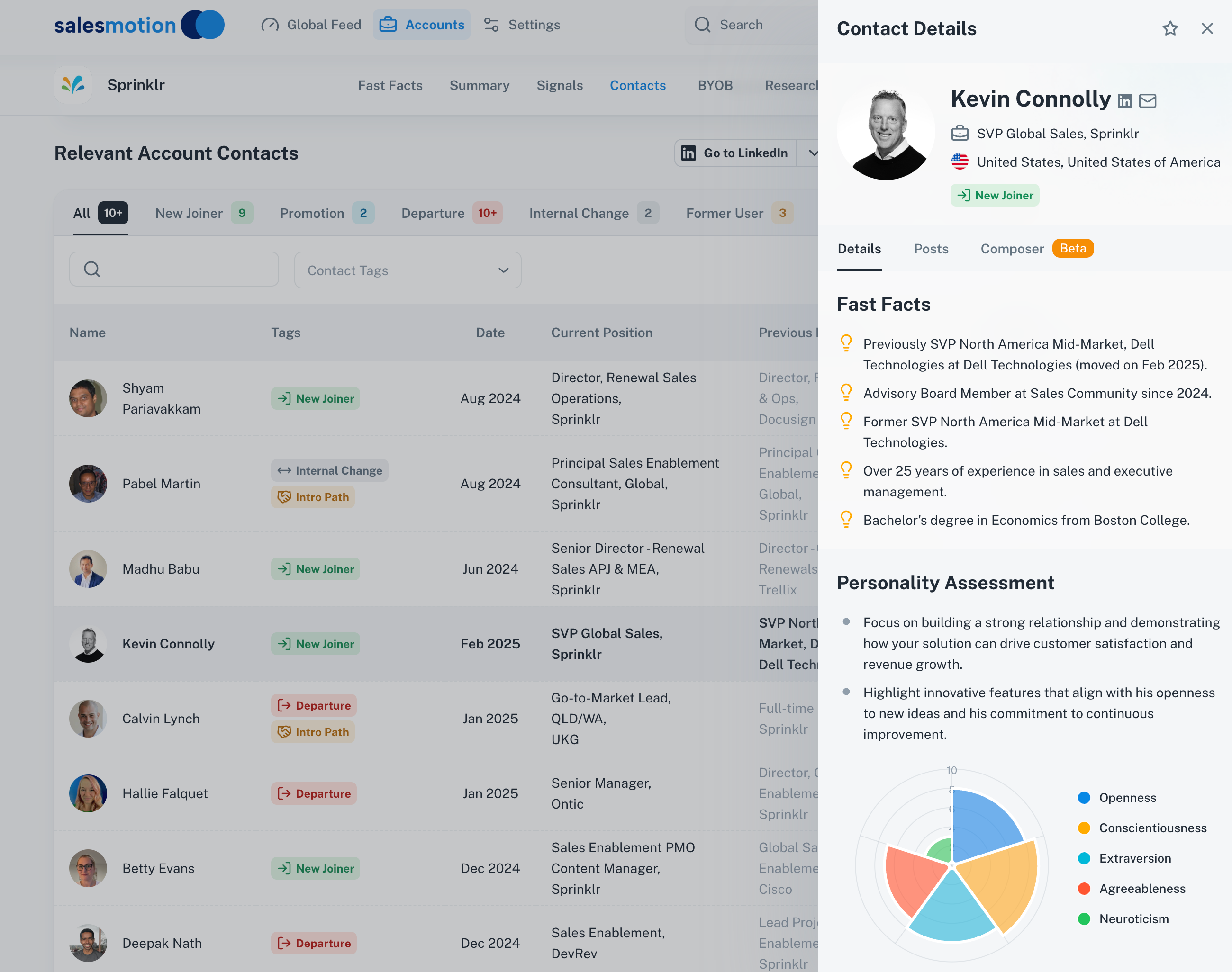Filter contacts by Promotion tab
Viewport: 1232px width, 972px height.
coord(327,213)
